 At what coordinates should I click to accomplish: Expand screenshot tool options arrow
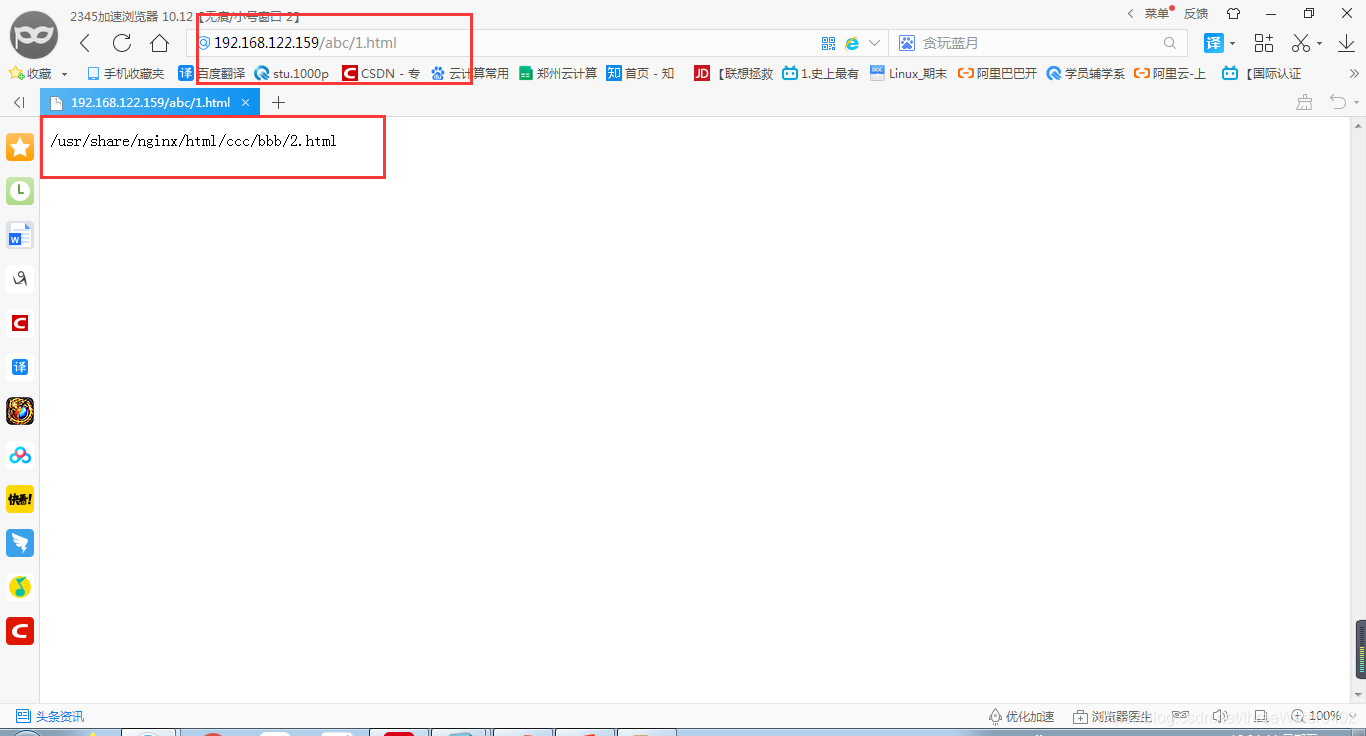[1319, 43]
